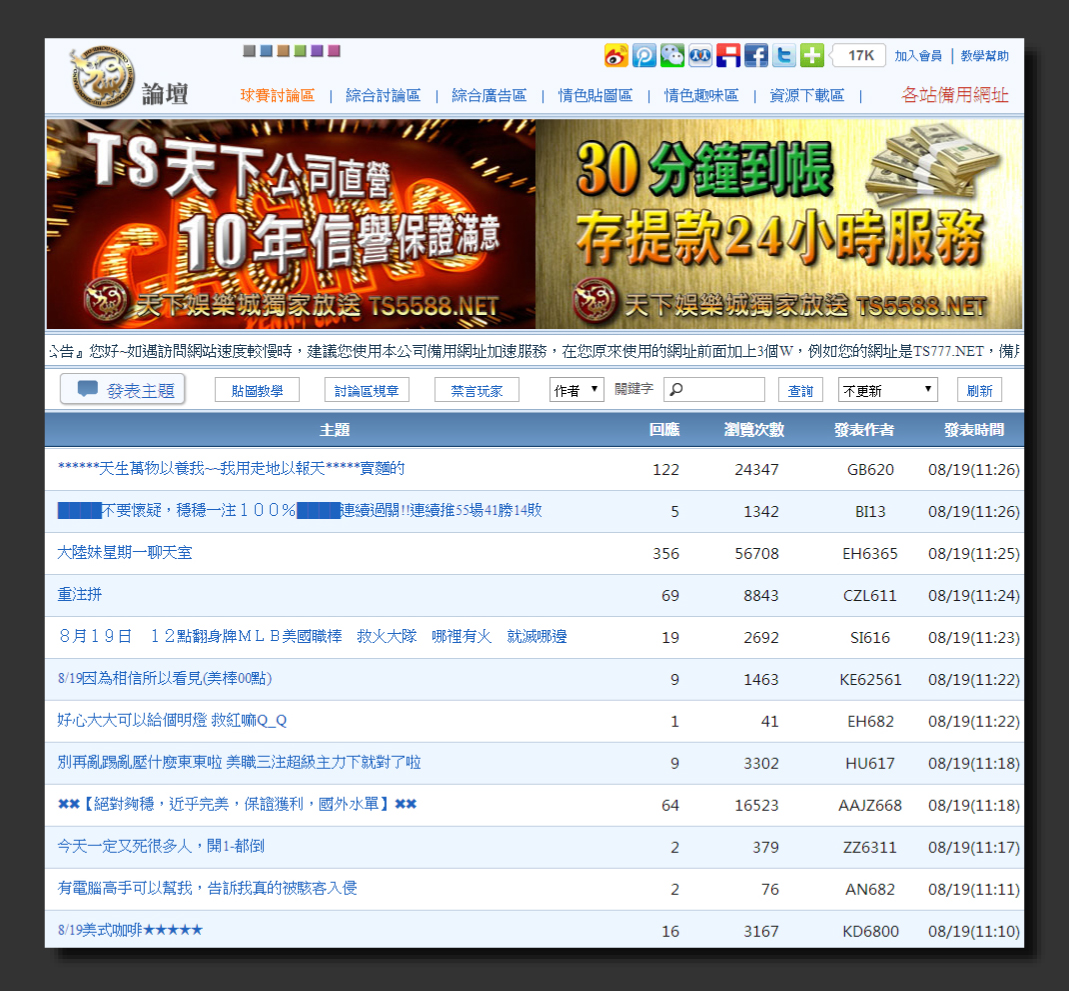Select the green theme color swatch
1069x991 pixels.
pyautogui.click(x=300, y=50)
